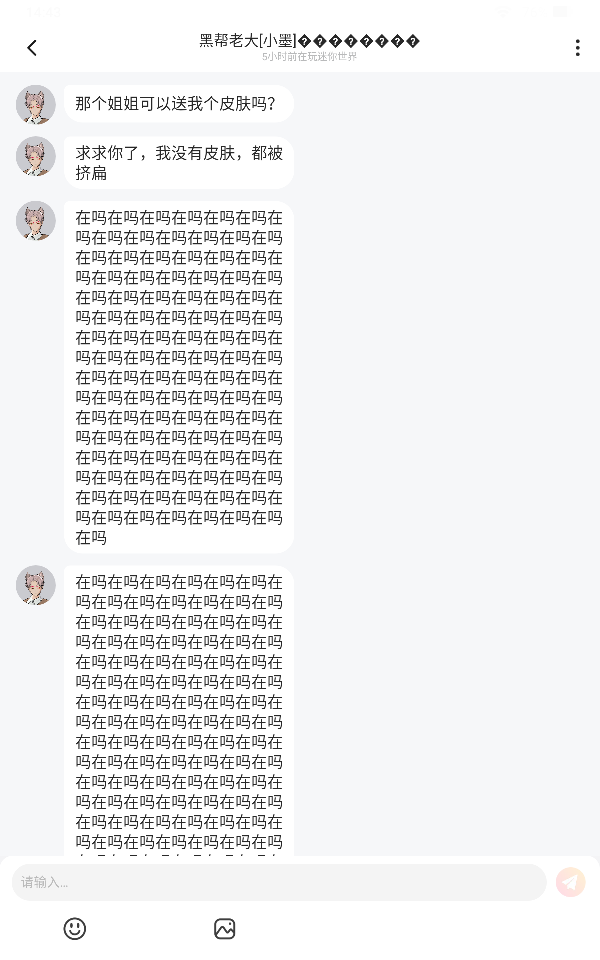Tap the 5小时前在玩迷你世界 status text
Screen dimensions: 600x960
(x=309, y=56)
